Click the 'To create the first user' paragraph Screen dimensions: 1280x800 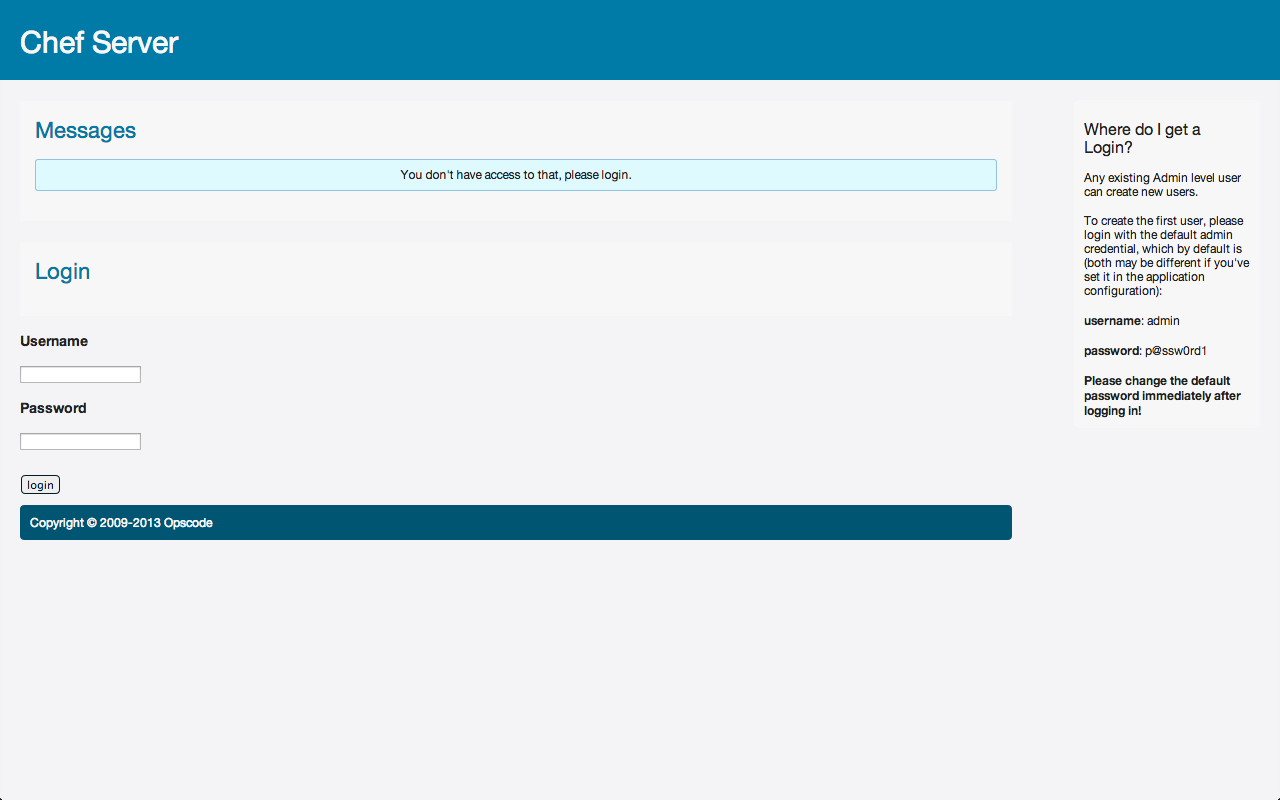coord(1166,256)
